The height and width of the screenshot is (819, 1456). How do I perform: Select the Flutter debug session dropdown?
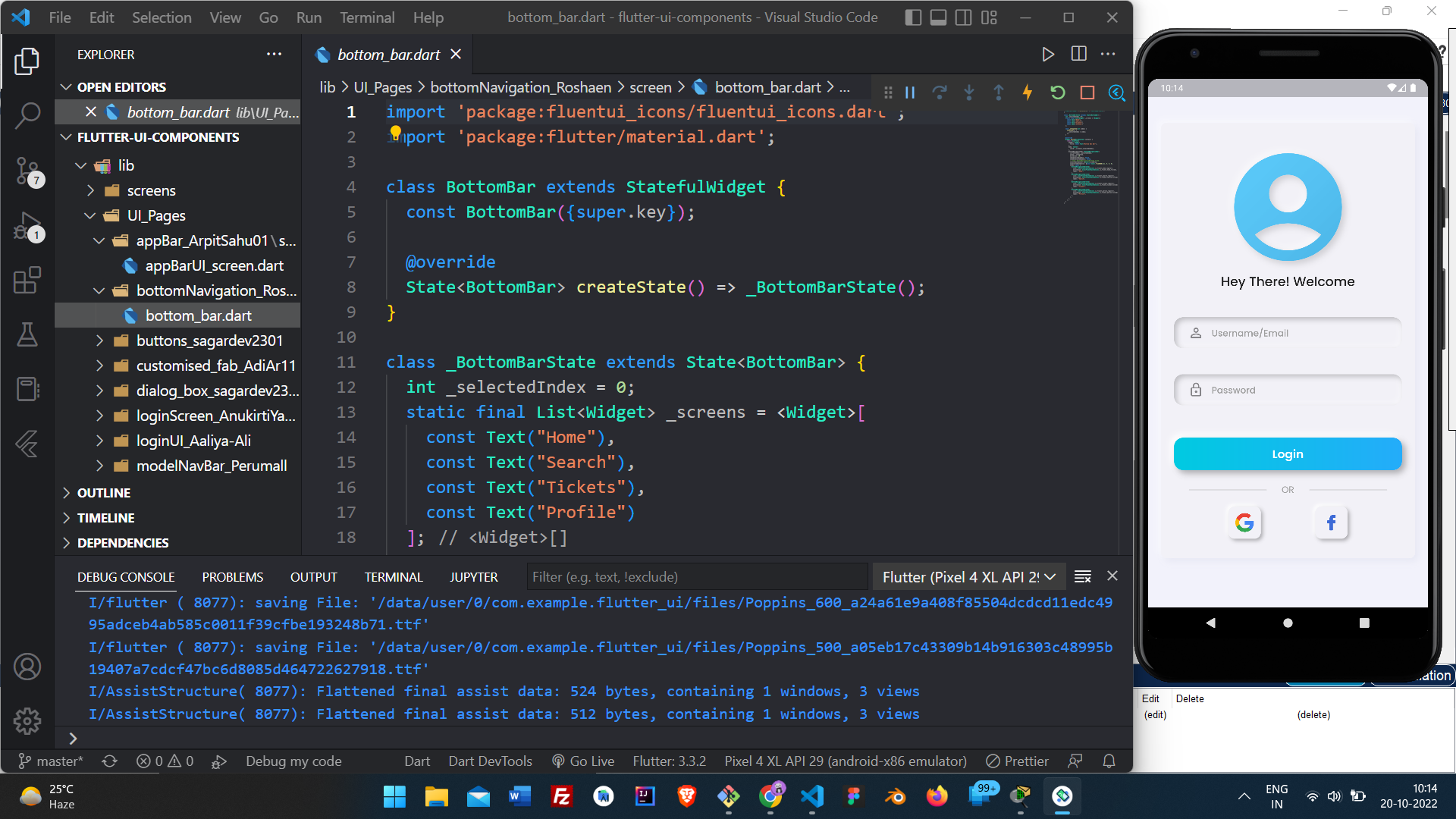(969, 577)
